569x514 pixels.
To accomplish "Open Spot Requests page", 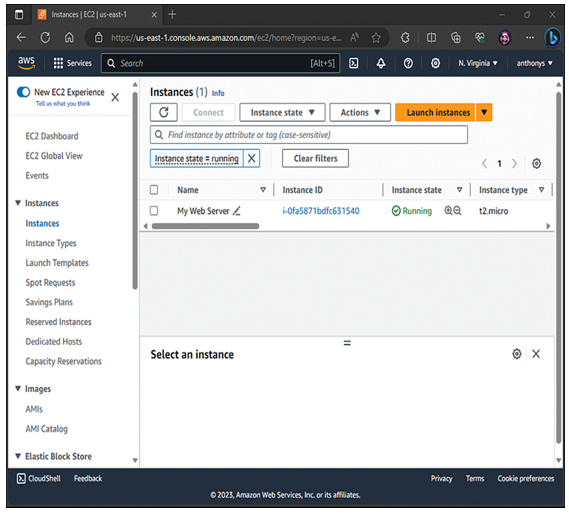I will (x=50, y=282).
